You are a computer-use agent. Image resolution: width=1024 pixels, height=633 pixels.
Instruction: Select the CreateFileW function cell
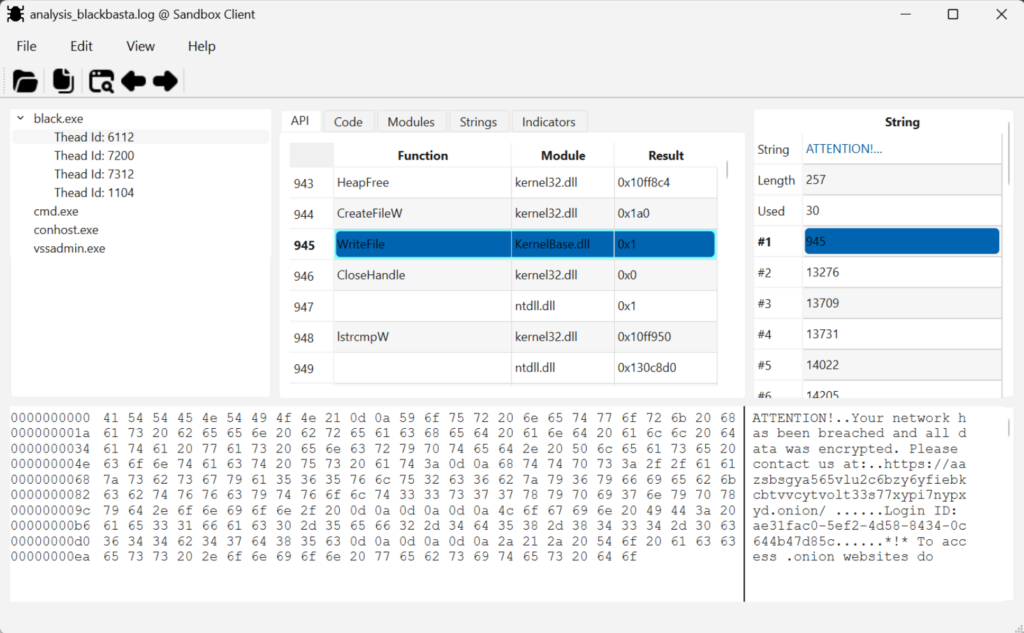click(423, 214)
